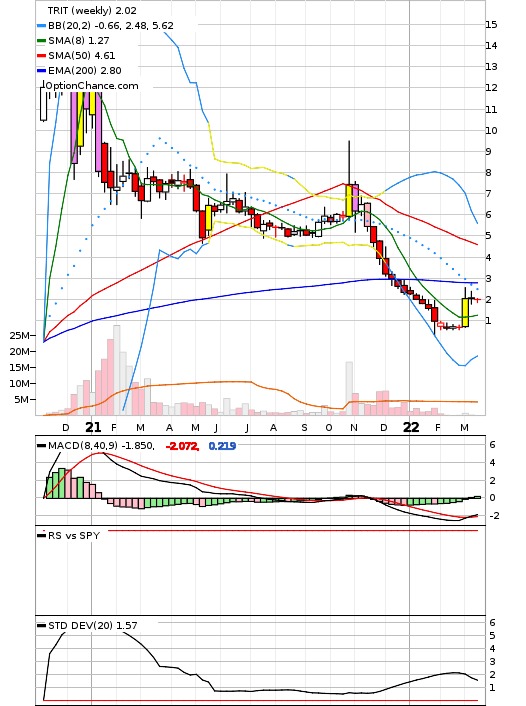The height and width of the screenshot is (706, 526).
Task: Click the N month label on time axis
Action: click(354, 428)
